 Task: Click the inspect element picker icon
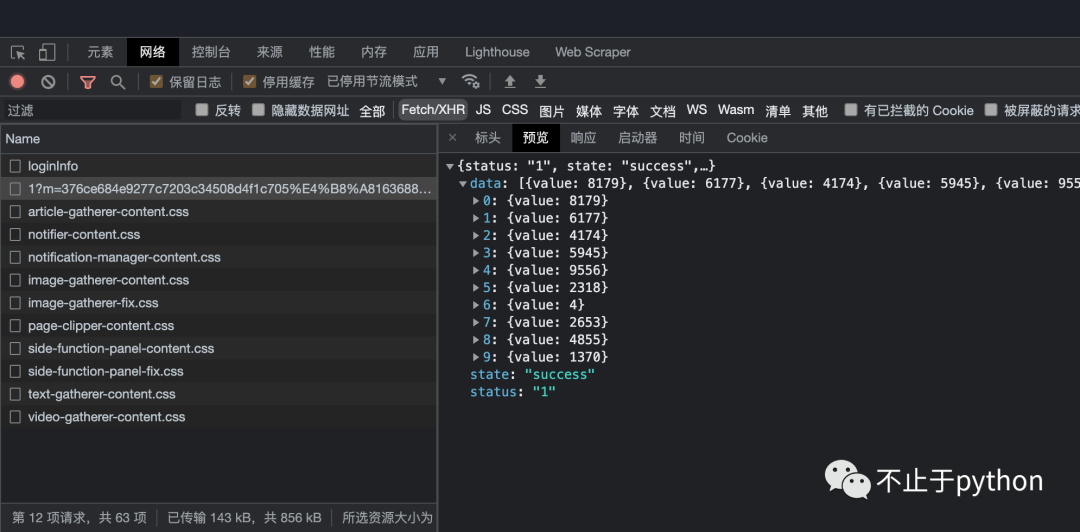pos(18,52)
